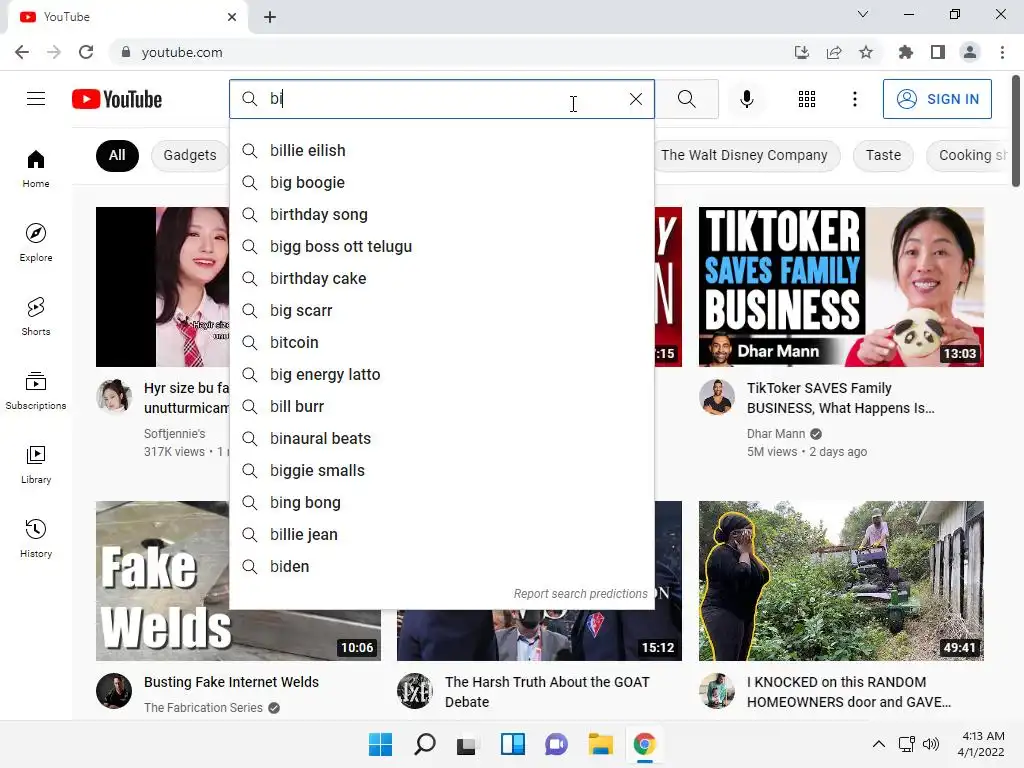The image size is (1024, 768).
Task: Open Shorts in the sidebar
Action: click(x=36, y=317)
